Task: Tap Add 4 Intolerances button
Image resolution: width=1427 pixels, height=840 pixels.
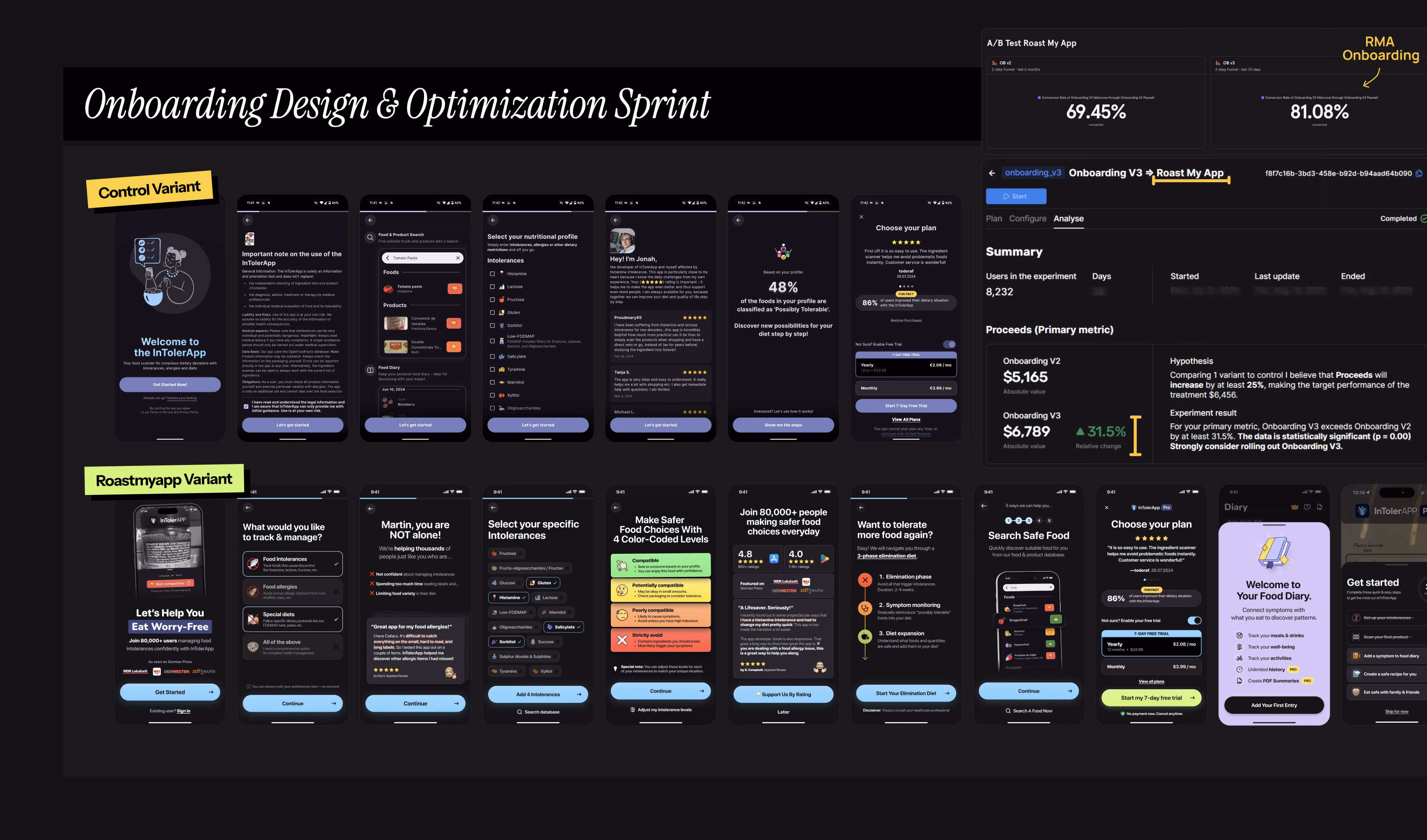Action: pyautogui.click(x=538, y=694)
